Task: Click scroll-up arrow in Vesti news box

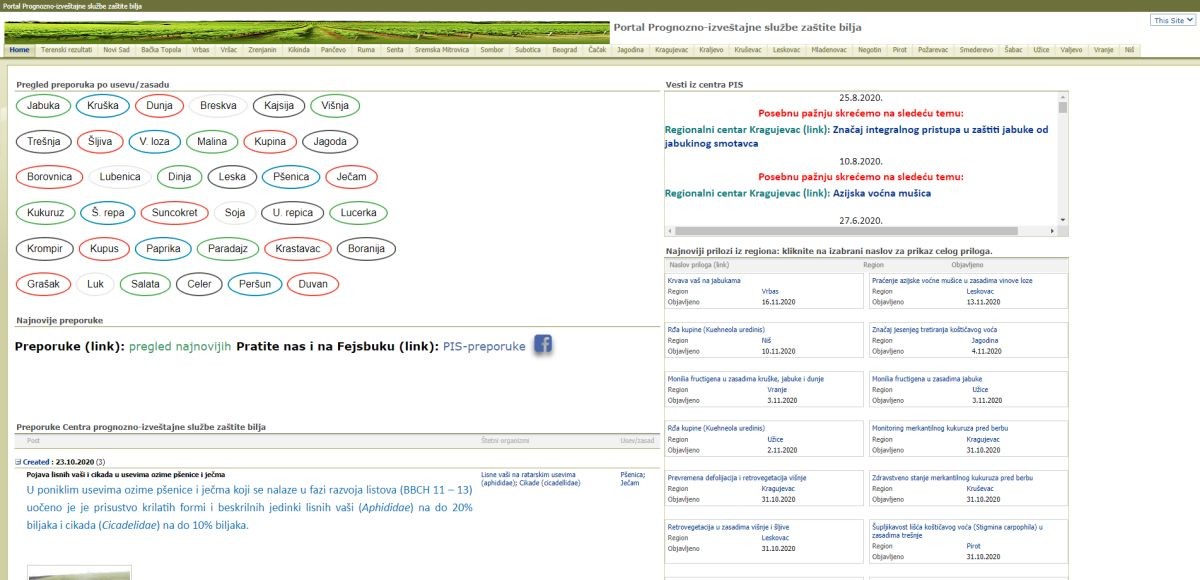Action: 1062,96
